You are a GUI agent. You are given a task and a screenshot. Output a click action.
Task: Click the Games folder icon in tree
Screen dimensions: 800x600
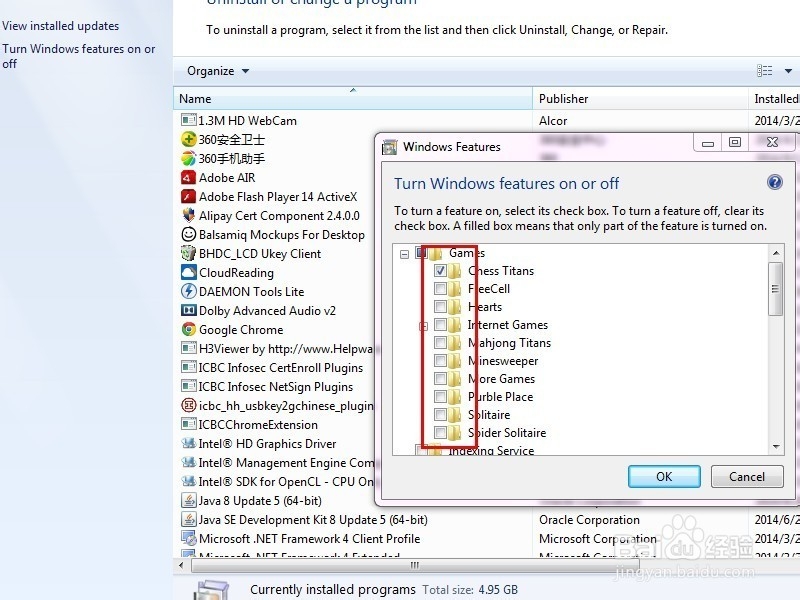click(x=435, y=253)
